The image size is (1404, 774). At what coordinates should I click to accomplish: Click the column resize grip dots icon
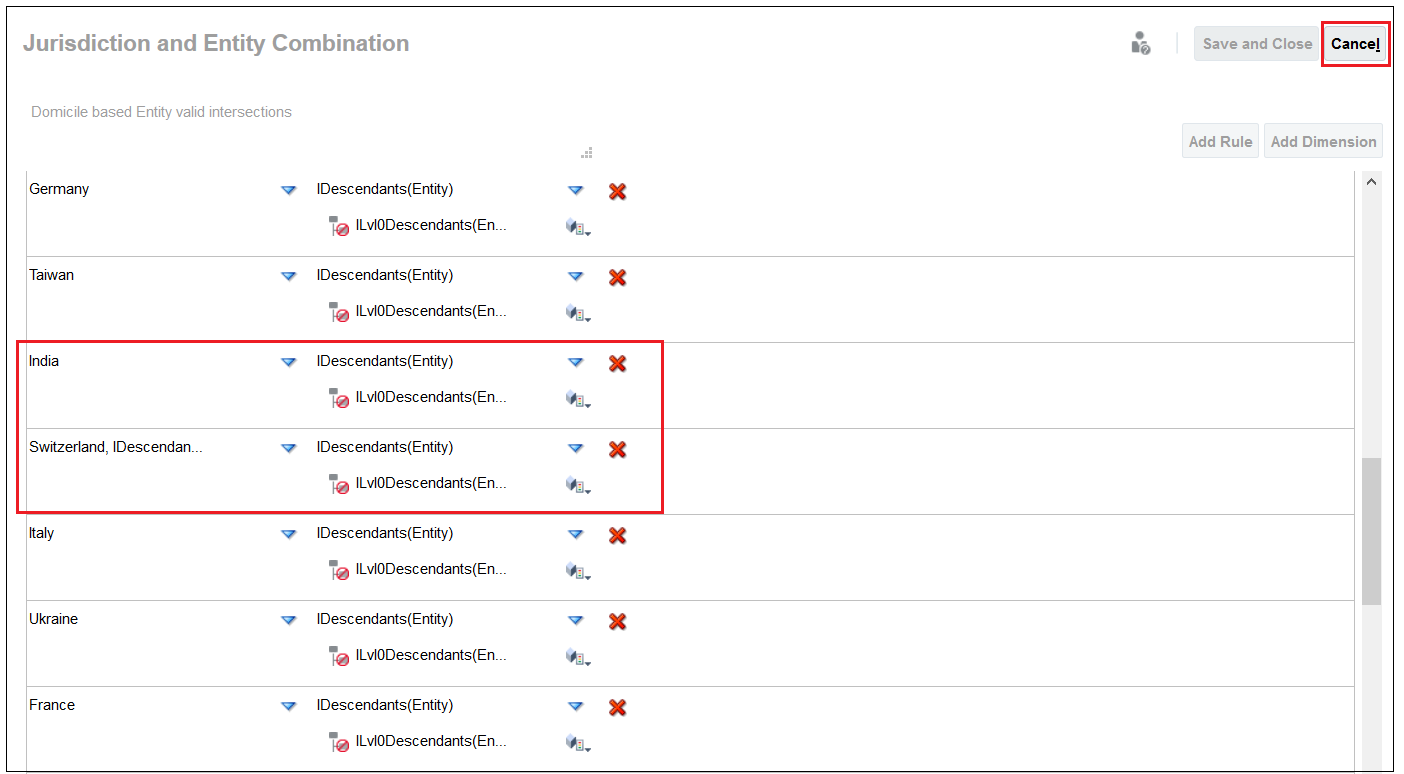pyautogui.click(x=587, y=153)
